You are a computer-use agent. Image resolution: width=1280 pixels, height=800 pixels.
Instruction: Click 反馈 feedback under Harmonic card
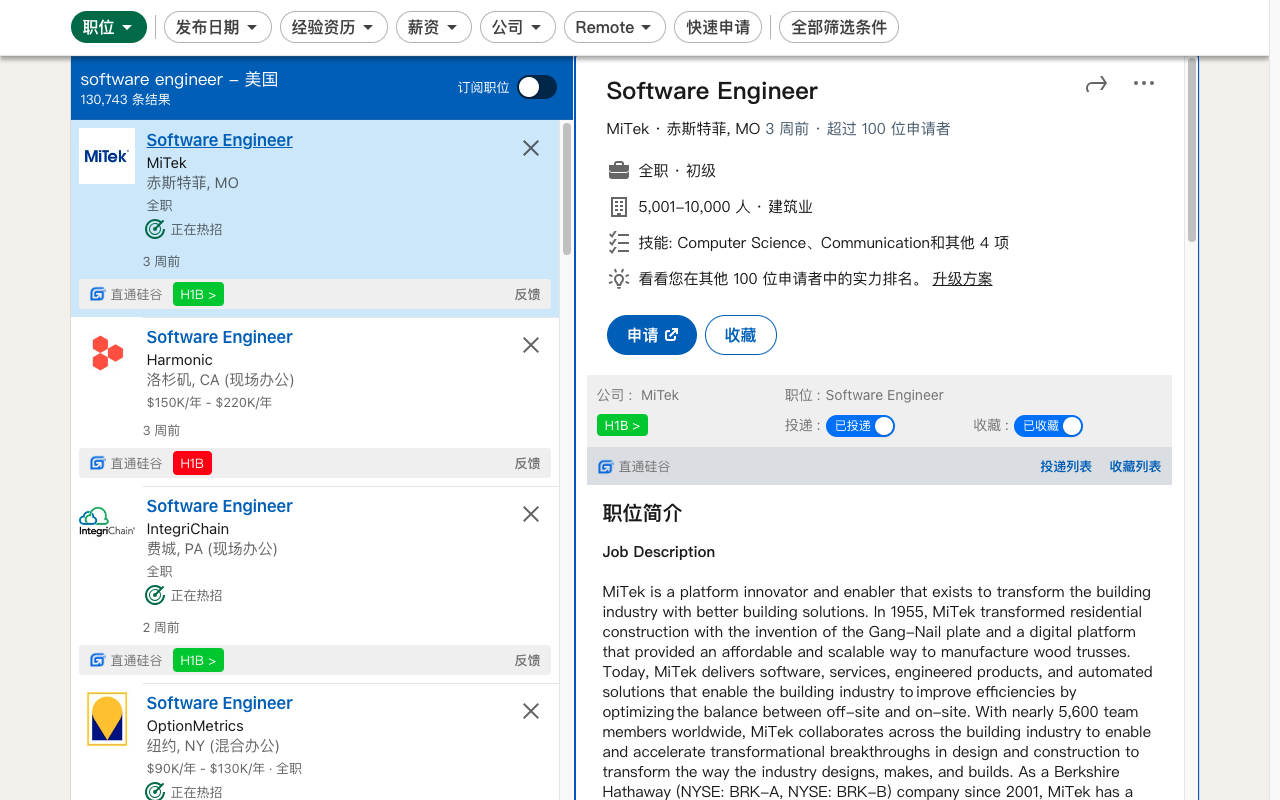[x=528, y=463]
